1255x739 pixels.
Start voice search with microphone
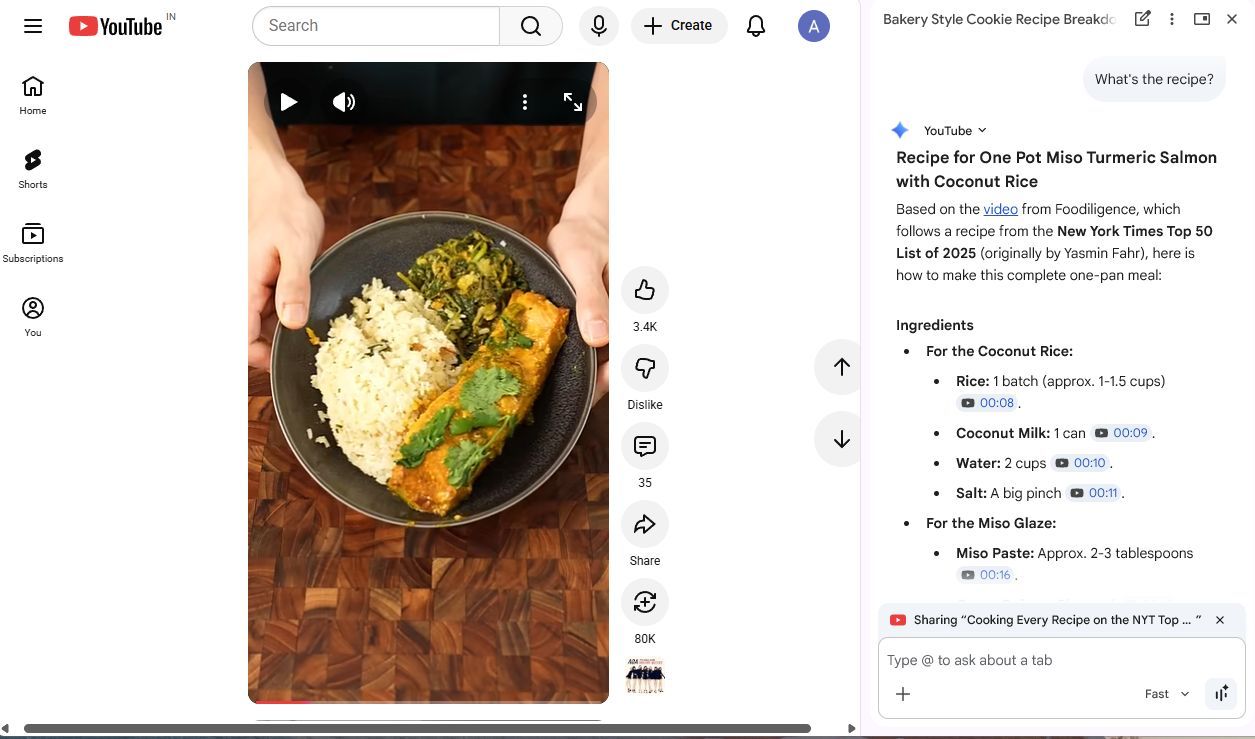599,26
